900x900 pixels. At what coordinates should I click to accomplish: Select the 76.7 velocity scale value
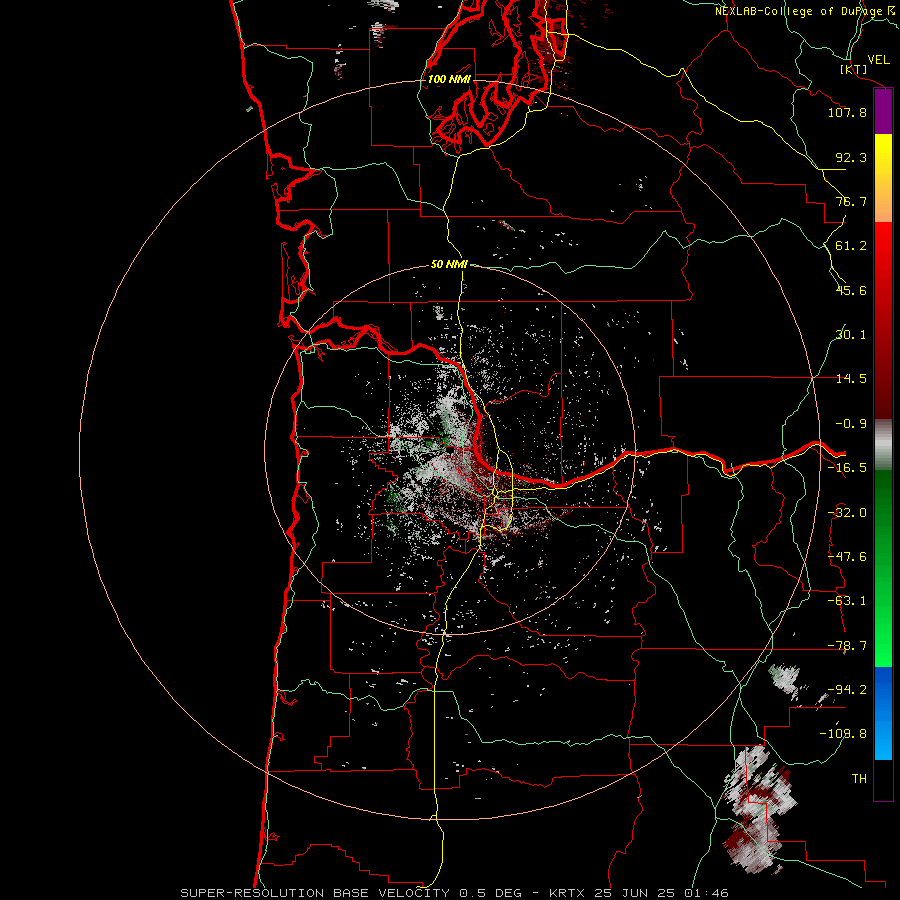click(851, 201)
